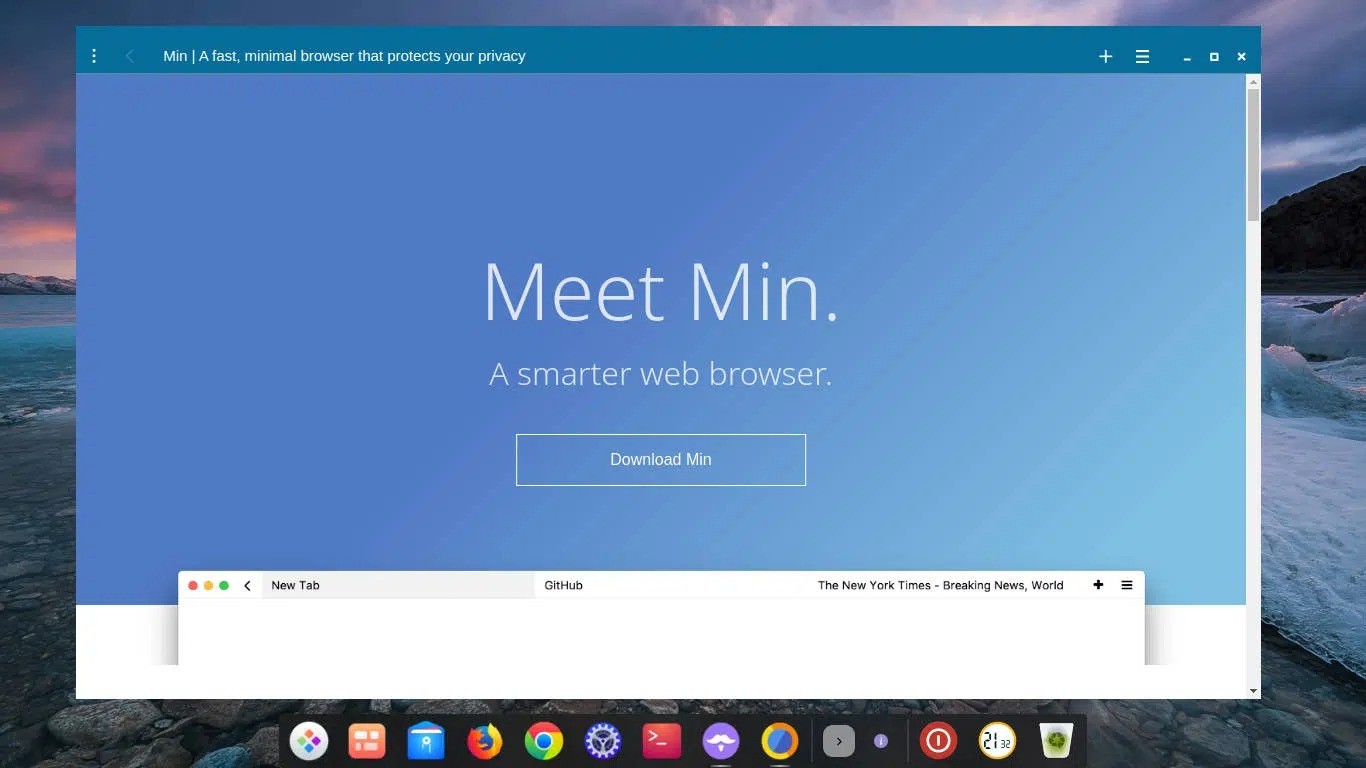1366x768 pixels.
Task: Launch Google Chrome from the dock
Action: click(x=544, y=741)
